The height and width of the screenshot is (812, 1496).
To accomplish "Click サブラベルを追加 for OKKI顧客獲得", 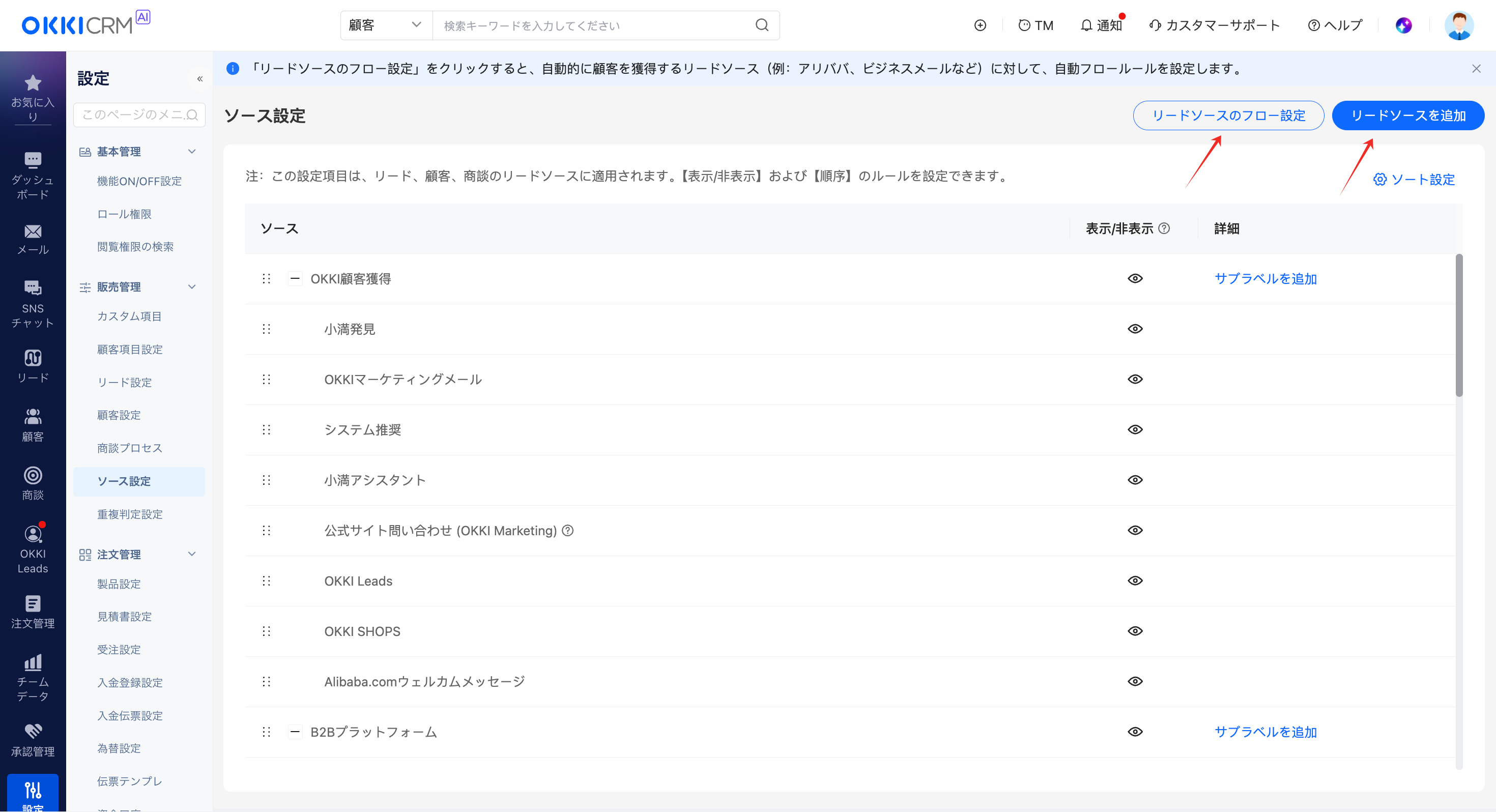I will (1265, 279).
